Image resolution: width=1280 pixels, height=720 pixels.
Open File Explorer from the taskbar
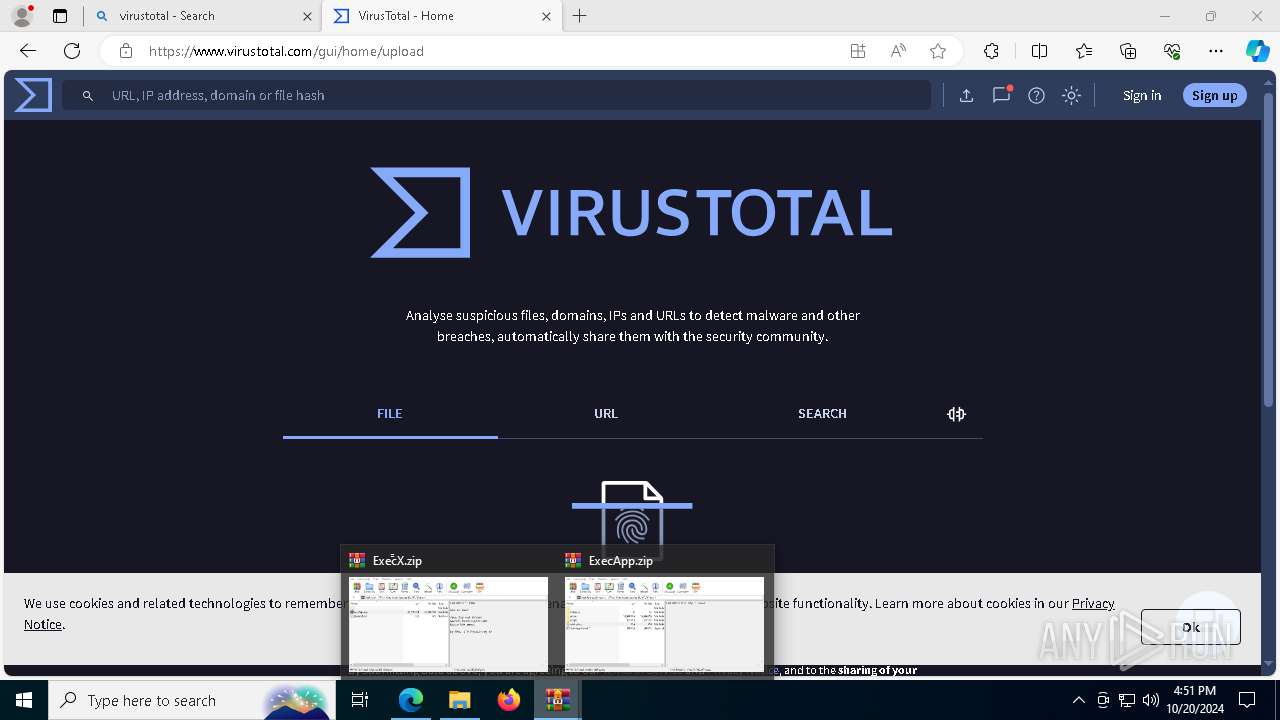point(459,700)
